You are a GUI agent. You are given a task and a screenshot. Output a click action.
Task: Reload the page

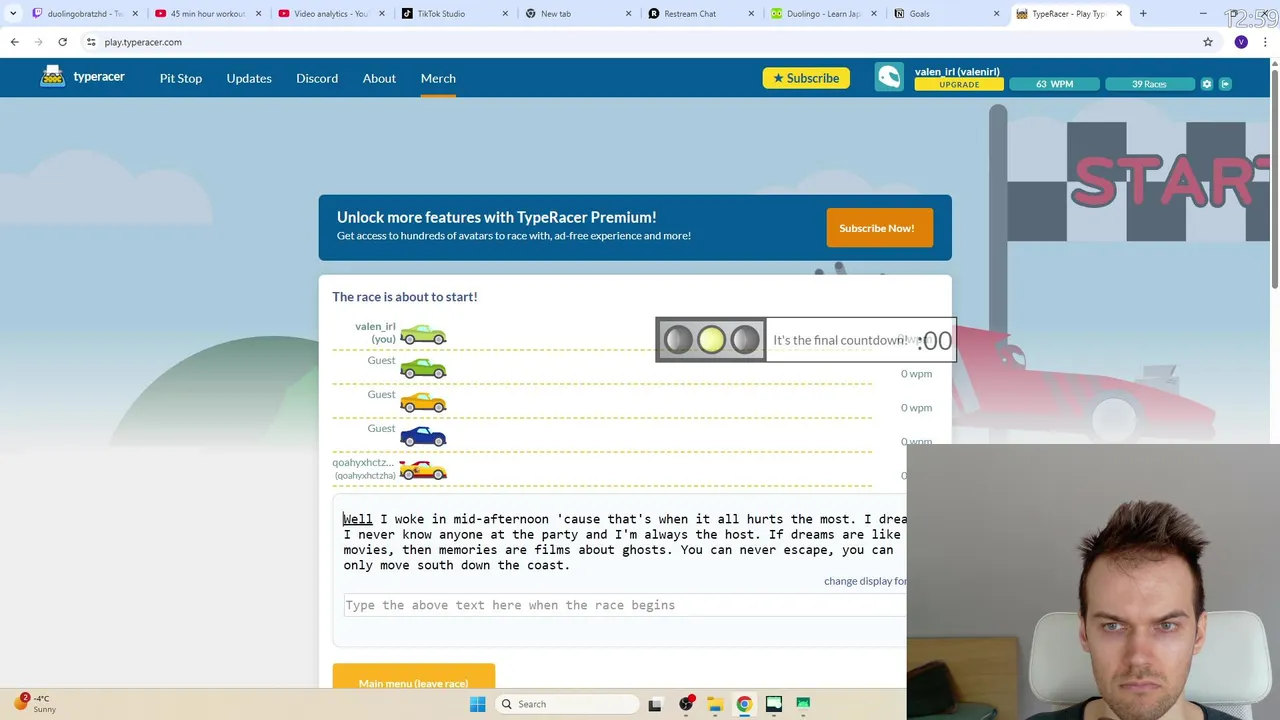(62, 42)
